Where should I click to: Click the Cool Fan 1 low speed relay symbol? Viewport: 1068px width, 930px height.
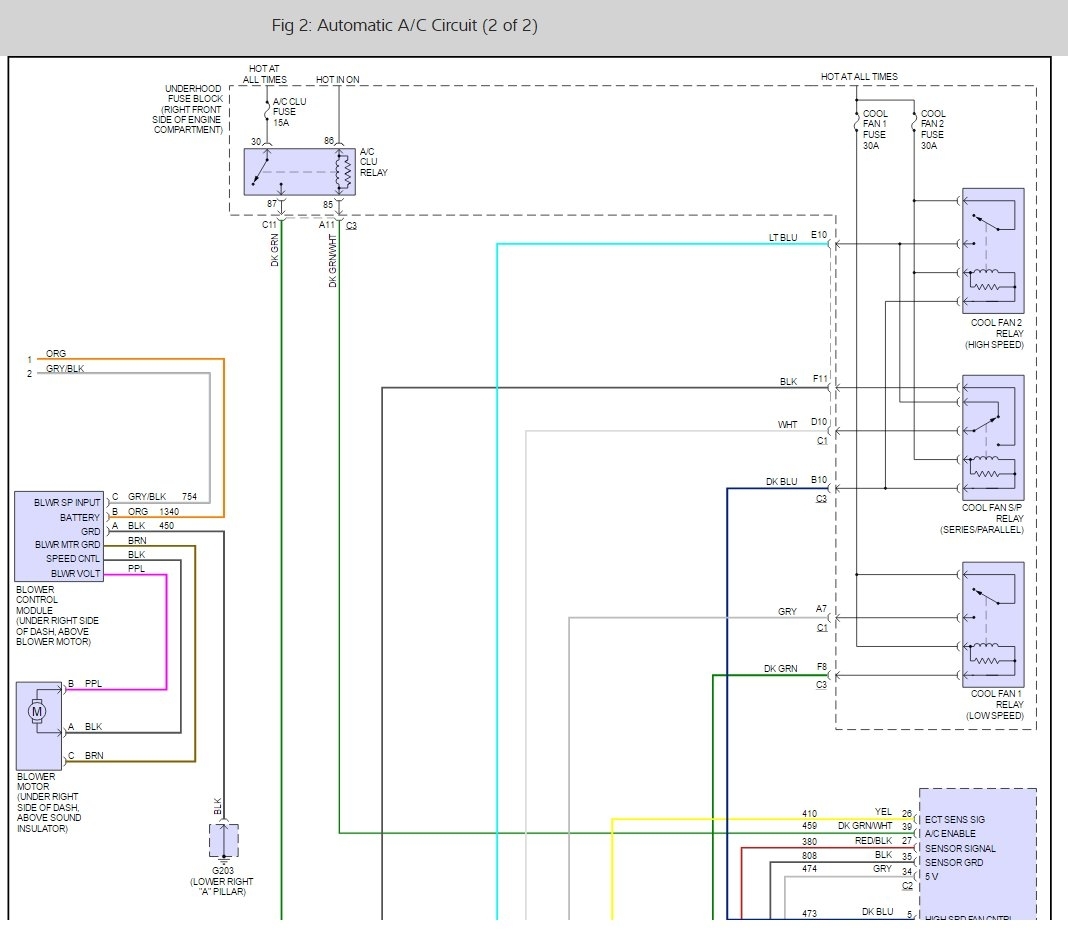[992, 623]
